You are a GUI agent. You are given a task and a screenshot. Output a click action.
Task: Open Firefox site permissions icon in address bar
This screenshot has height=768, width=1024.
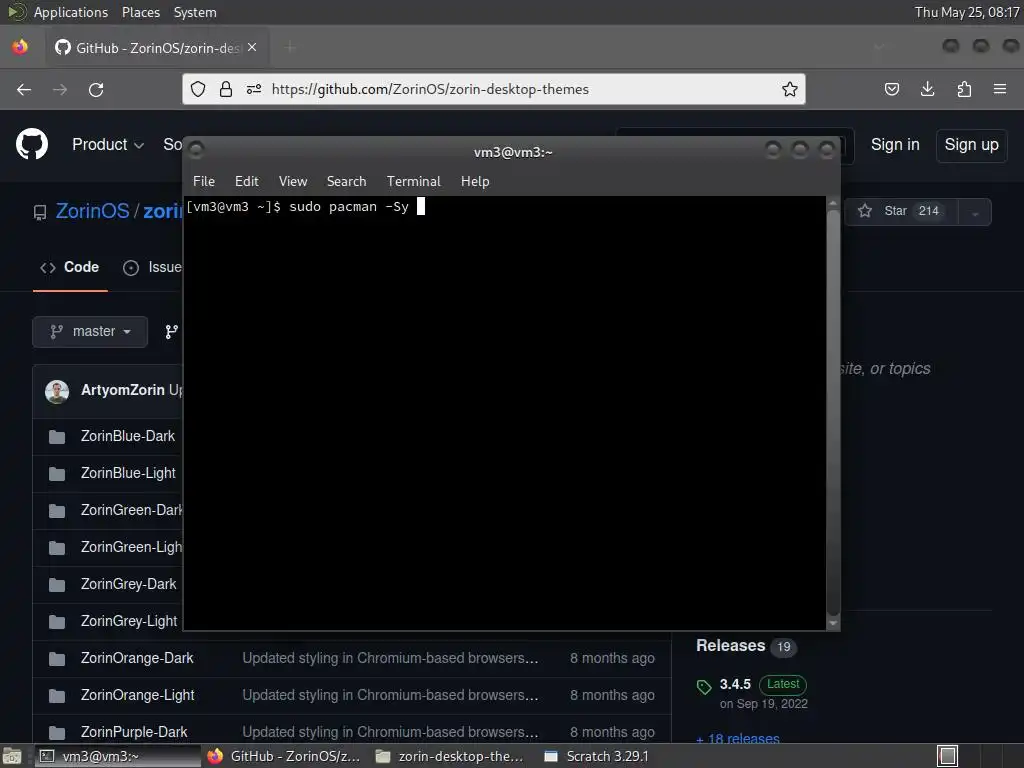[254, 89]
